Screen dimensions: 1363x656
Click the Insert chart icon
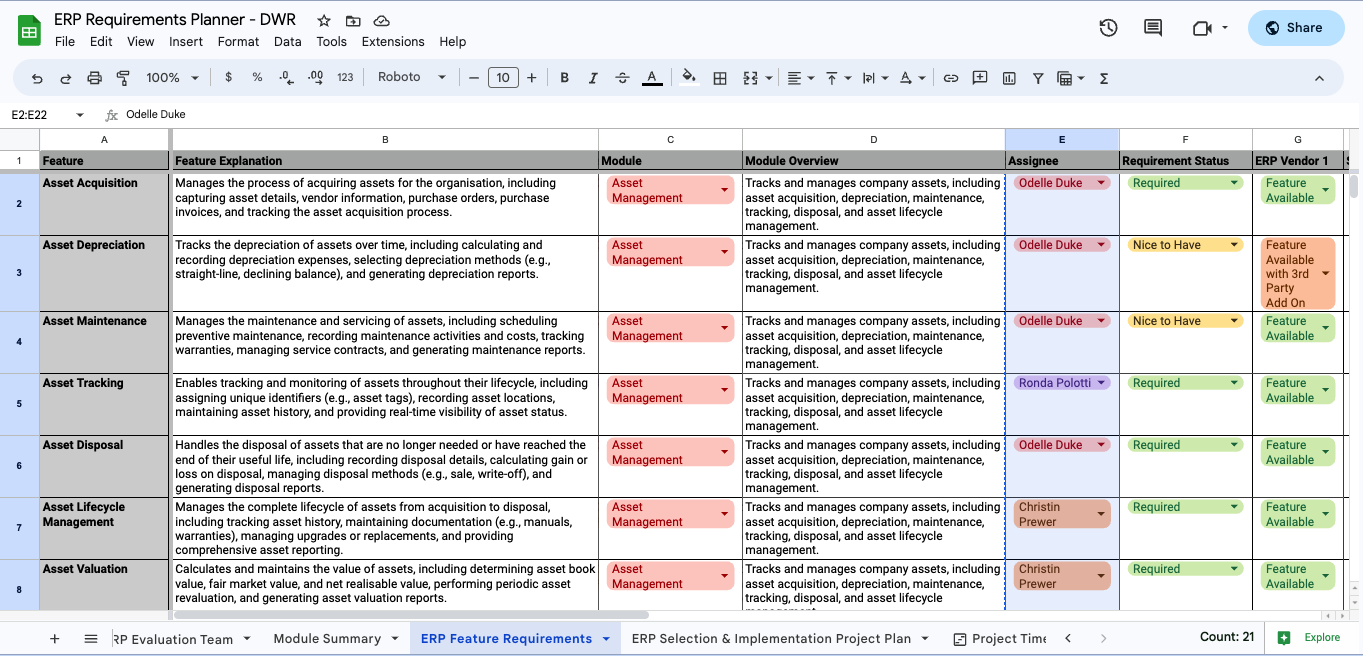(1009, 78)
